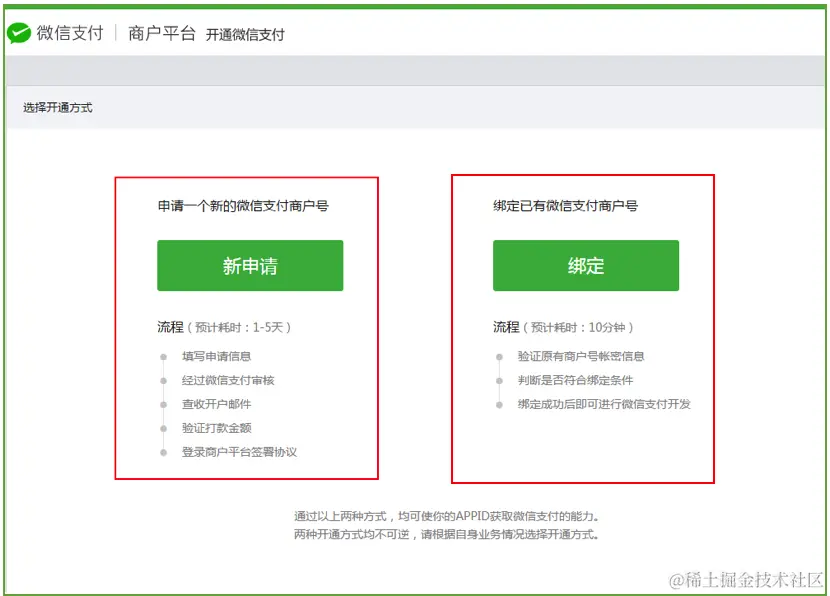Click the 申请一个新的微信支付商户号 title

[243, 205]
